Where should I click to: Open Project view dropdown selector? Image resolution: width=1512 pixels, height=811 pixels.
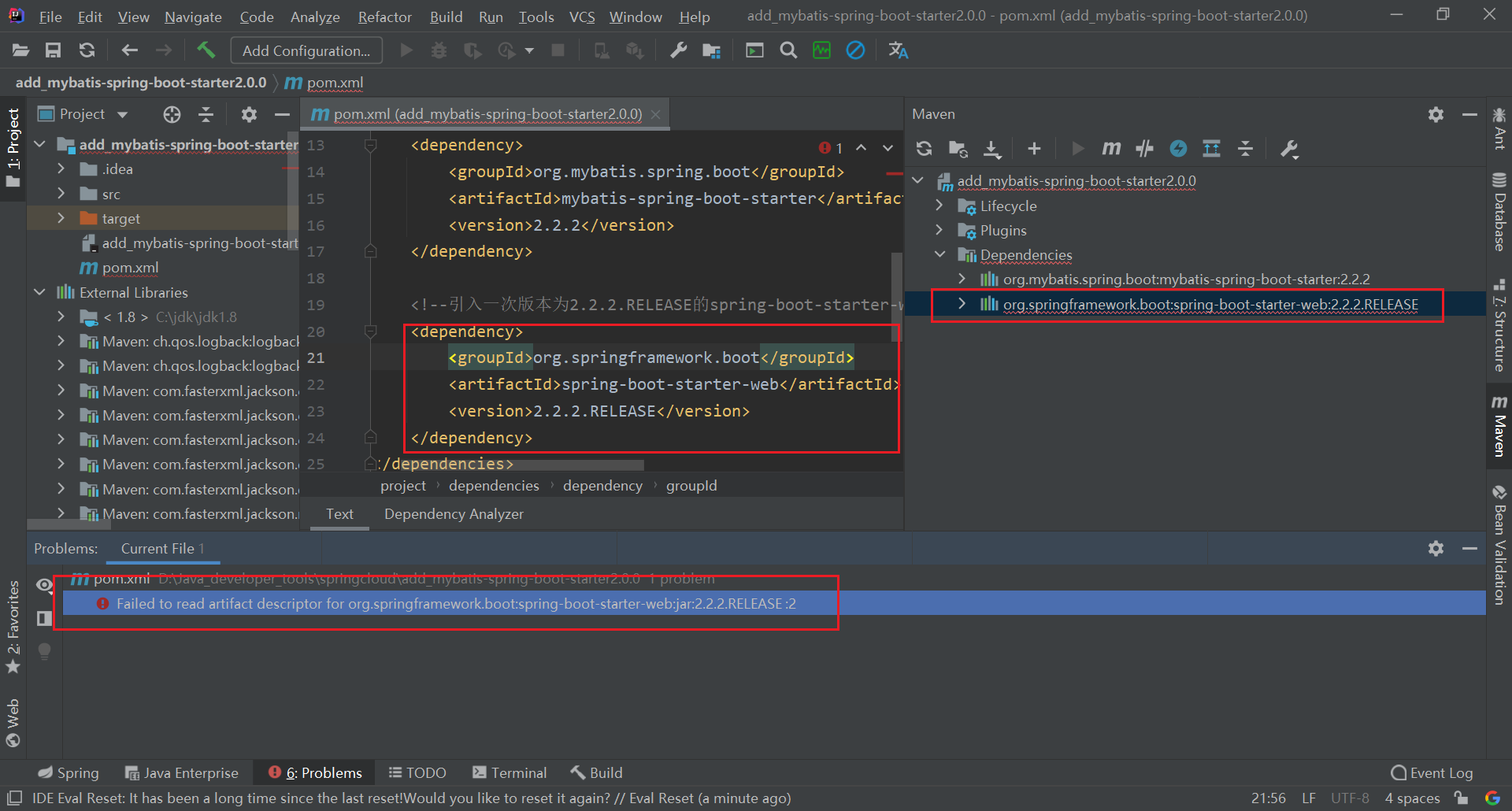coord(83,115)
